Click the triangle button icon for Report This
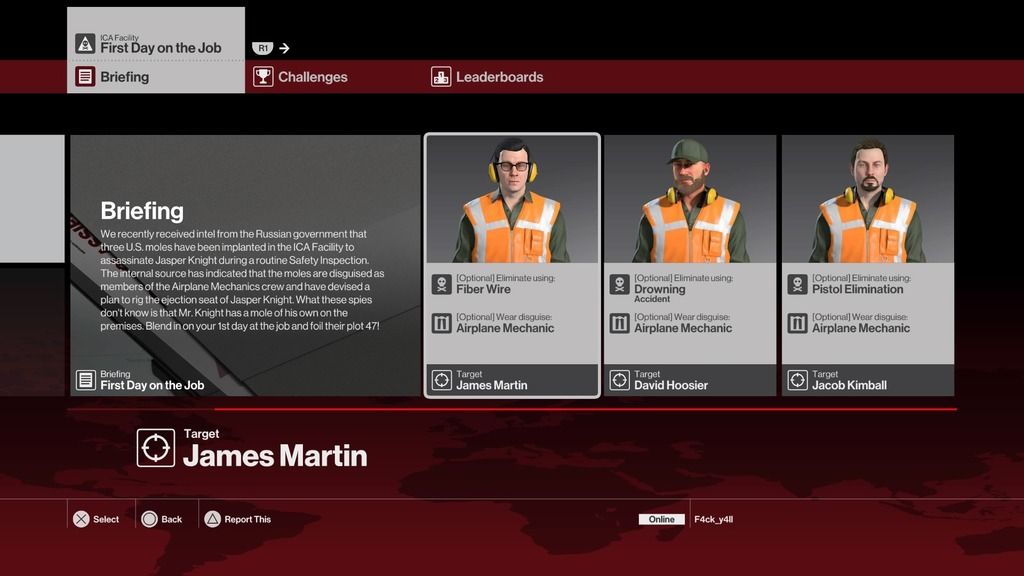Viewport: 1024px width, 576px height. click(212, 519)
